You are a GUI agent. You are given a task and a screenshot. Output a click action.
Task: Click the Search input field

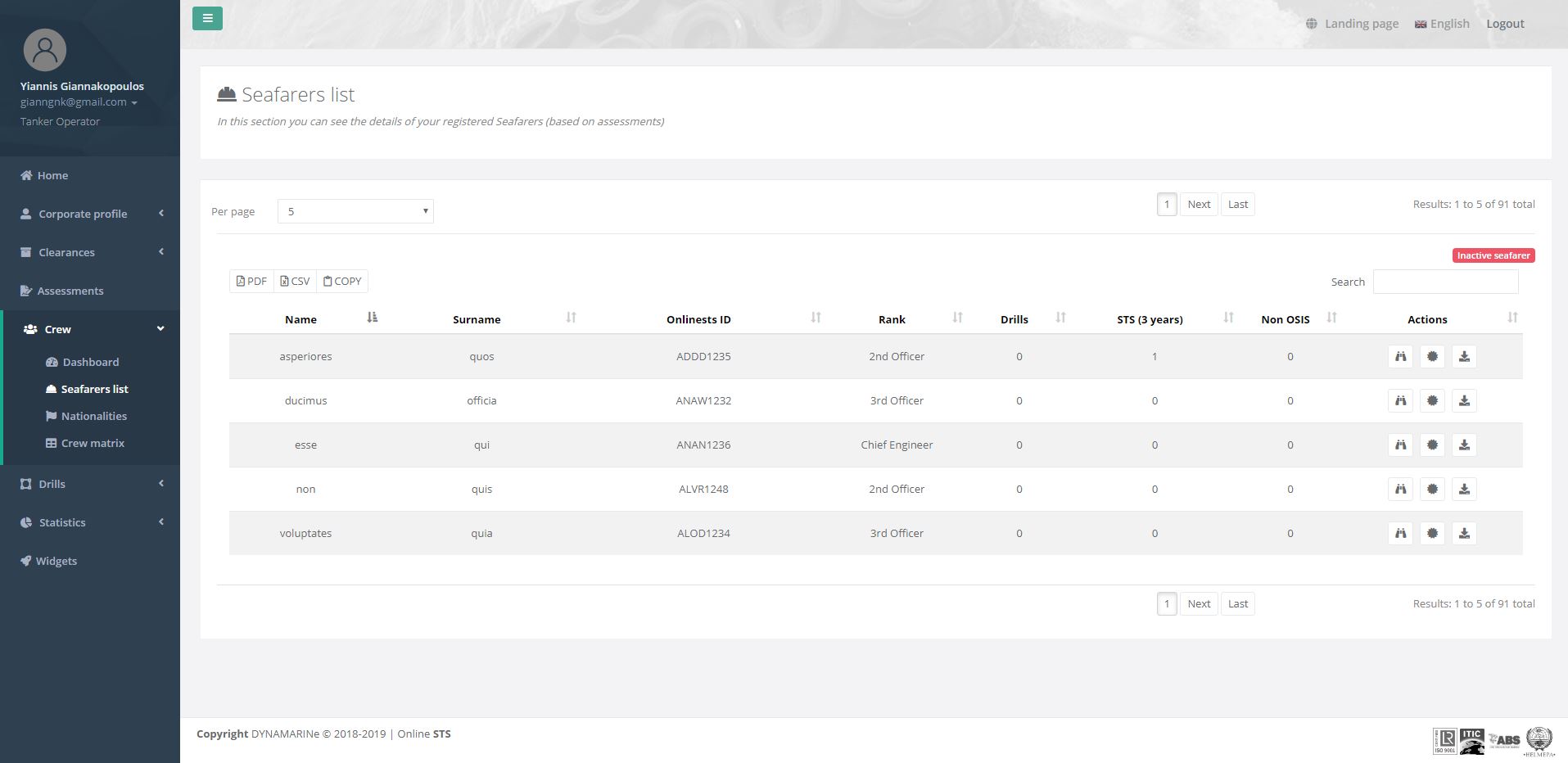(1445, 282)
